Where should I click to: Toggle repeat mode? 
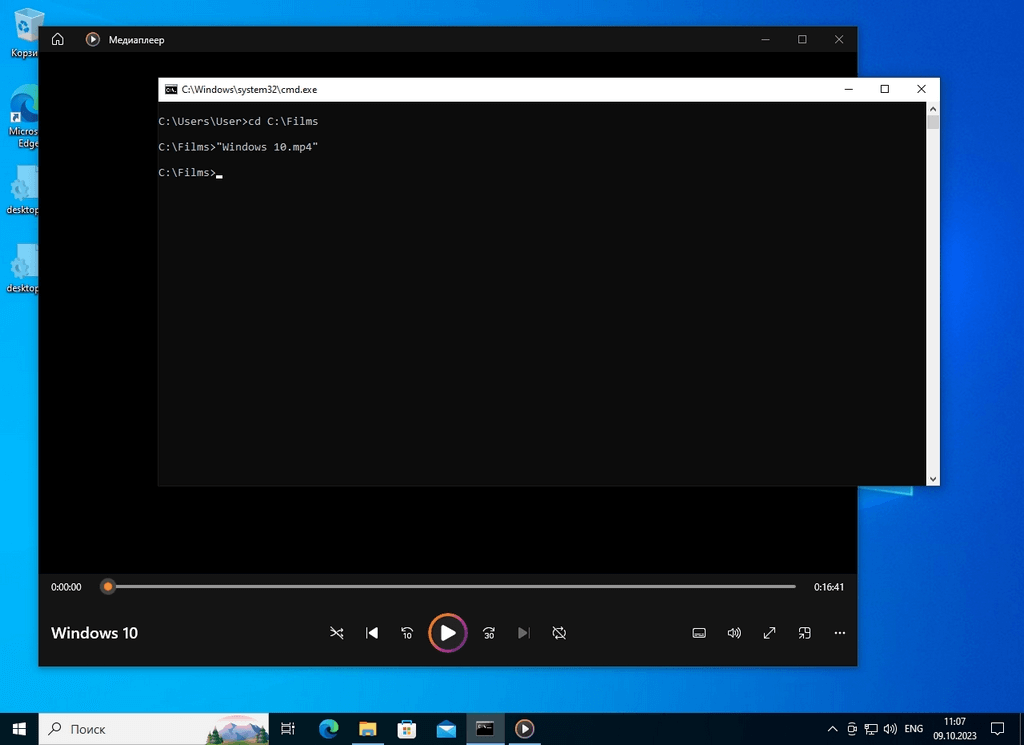coord(559,633)
